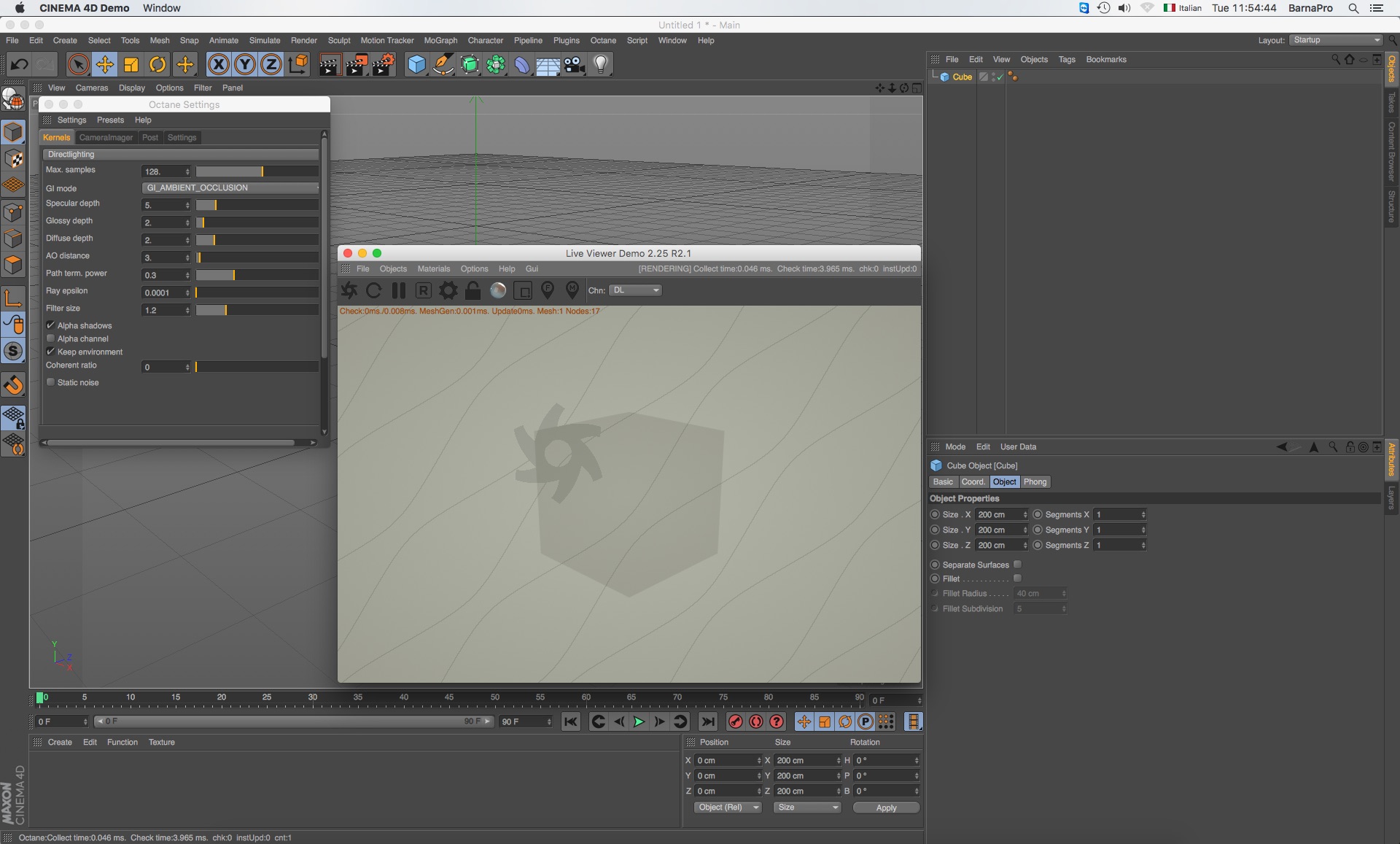1400x844 pixels.
Task: Click the Apply button in the coordinates panel
Action: (x=886, y=808)
